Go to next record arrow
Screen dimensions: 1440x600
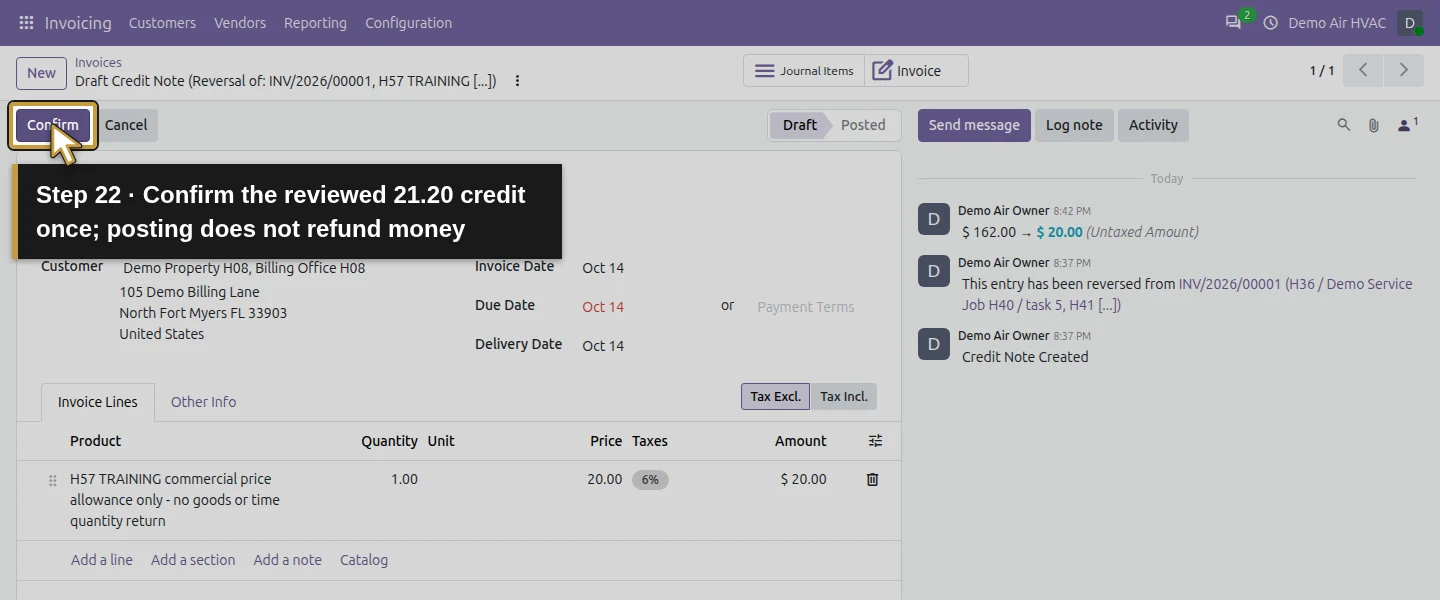coord(1403,70)
